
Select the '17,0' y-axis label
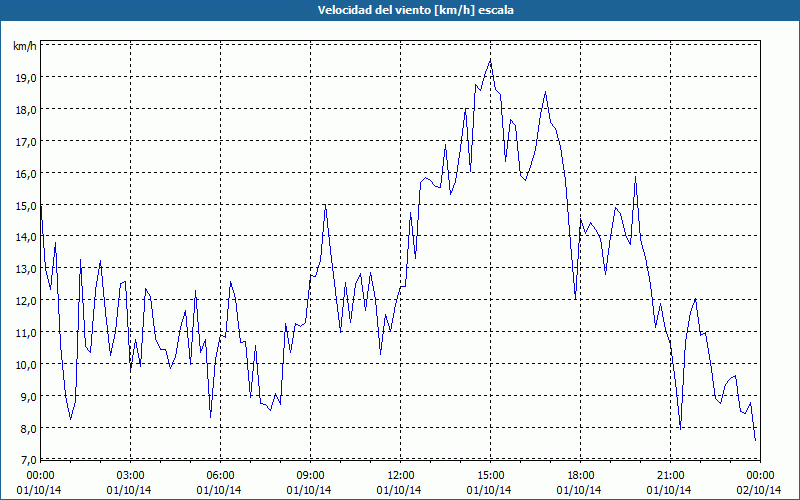point(26,142)
